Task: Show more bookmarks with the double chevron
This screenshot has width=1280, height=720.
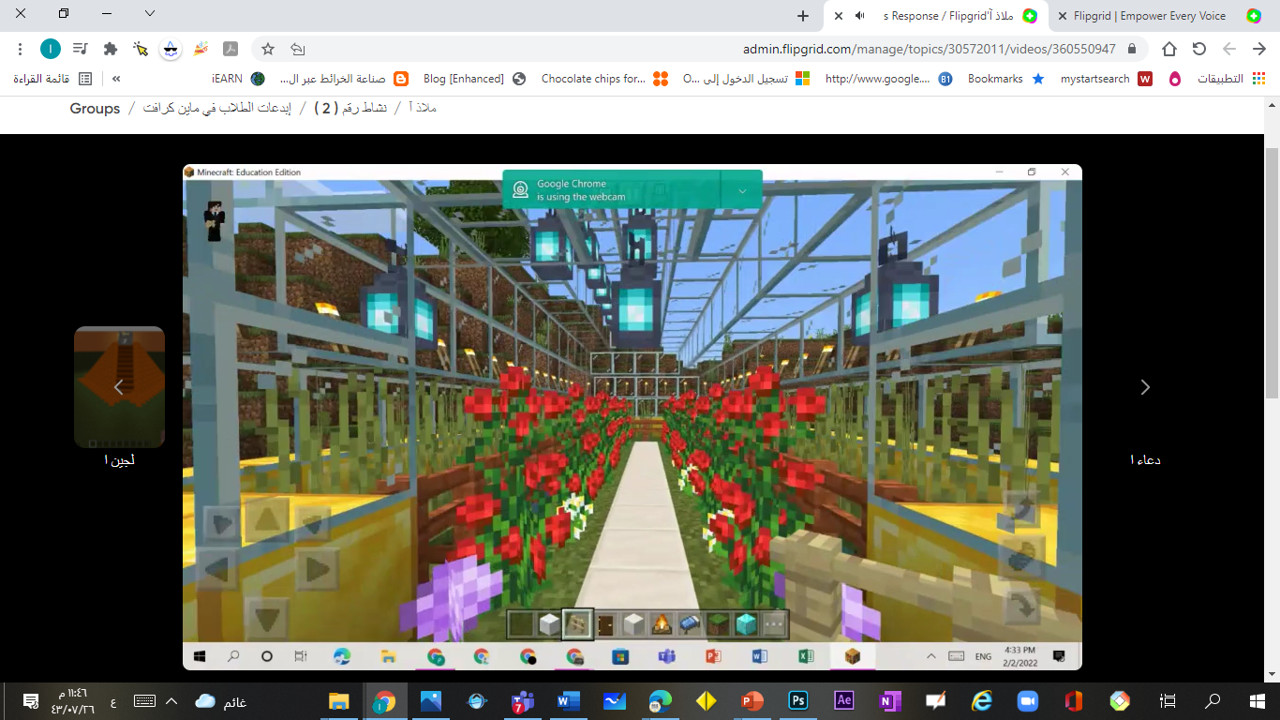Action: (116, 79)
